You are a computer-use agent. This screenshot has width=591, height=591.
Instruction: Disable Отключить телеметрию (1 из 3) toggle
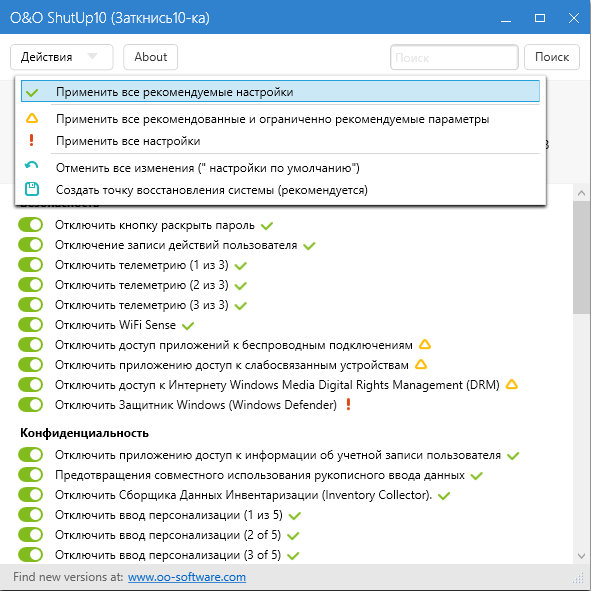tap(31, 265)
